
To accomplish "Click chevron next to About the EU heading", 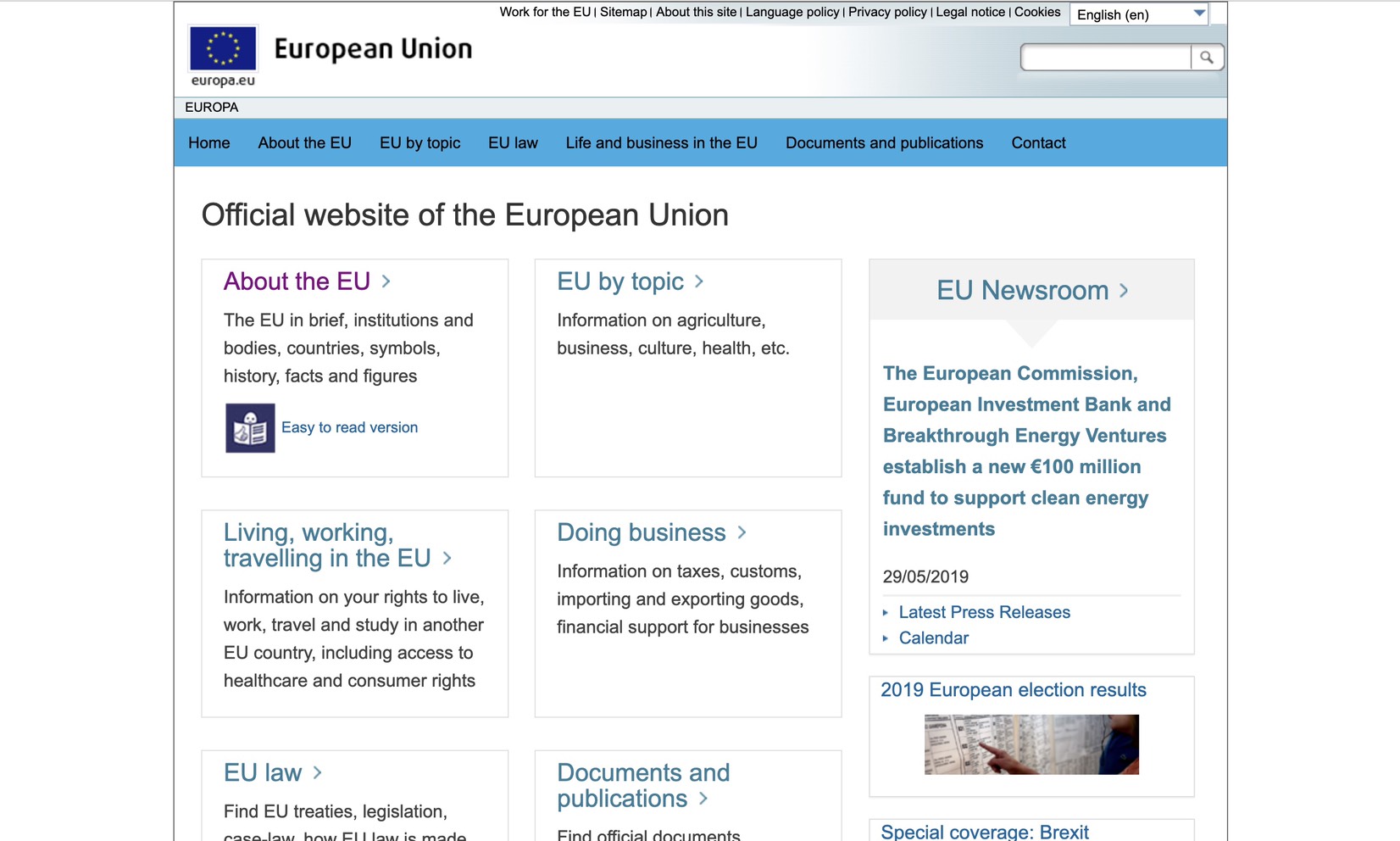I will pos(386,281).
